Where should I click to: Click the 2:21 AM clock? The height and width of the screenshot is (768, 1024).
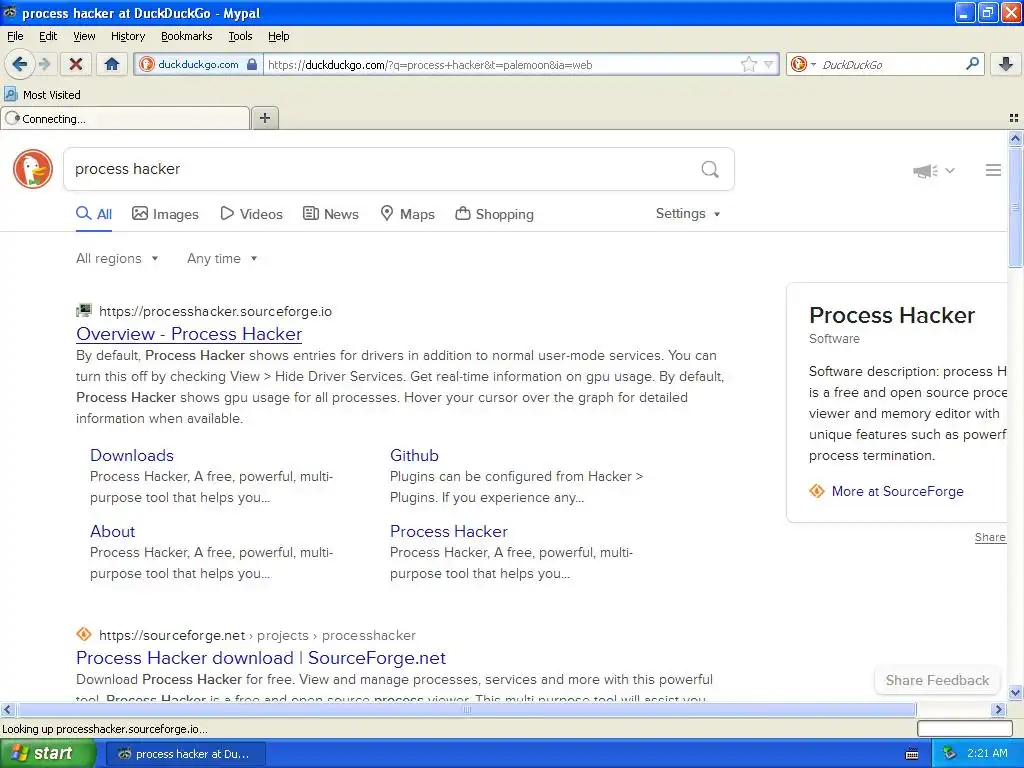tap(987, 754)
